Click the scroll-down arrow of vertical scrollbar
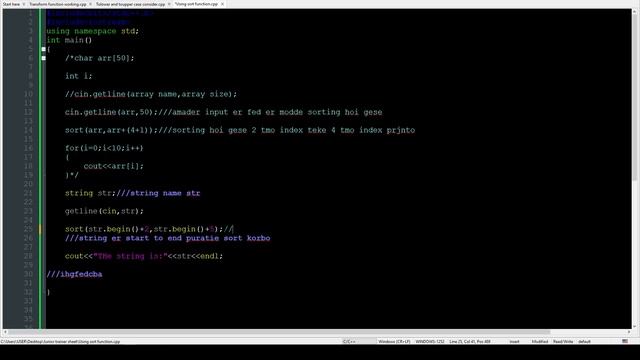This screenshot has width=640, height=360. (635, 326)
